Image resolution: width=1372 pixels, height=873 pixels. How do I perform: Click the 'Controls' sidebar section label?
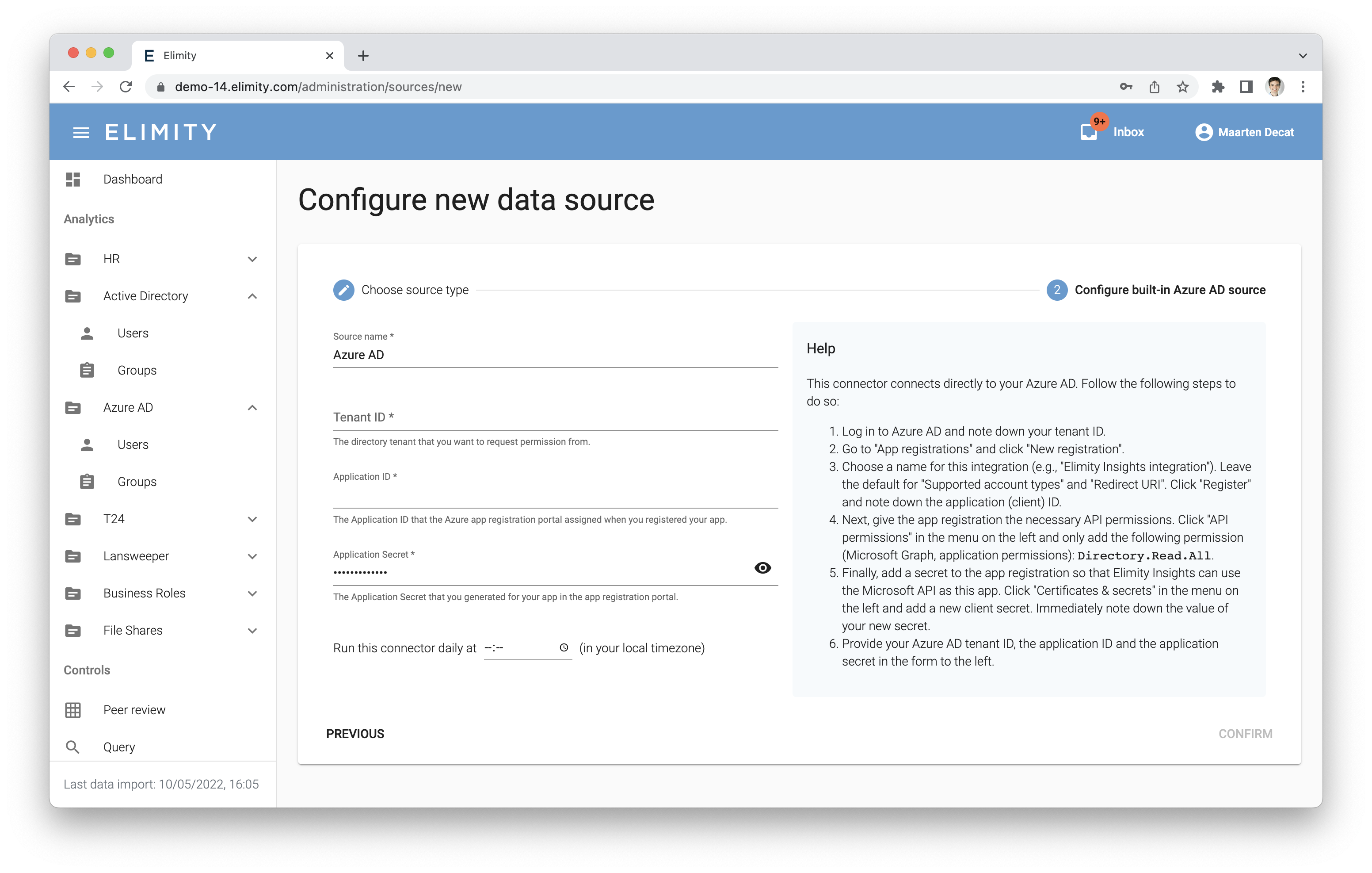pos(87,670)
